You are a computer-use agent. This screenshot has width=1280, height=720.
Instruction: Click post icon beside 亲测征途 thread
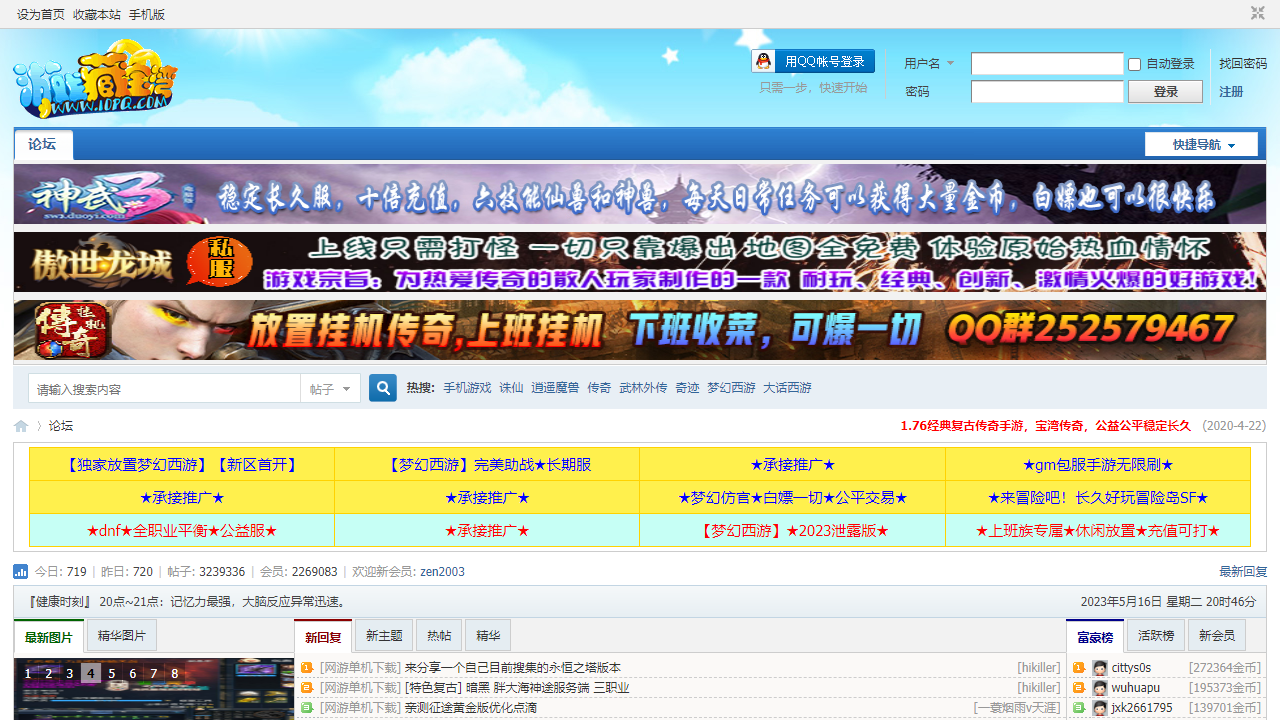[307, 708]
